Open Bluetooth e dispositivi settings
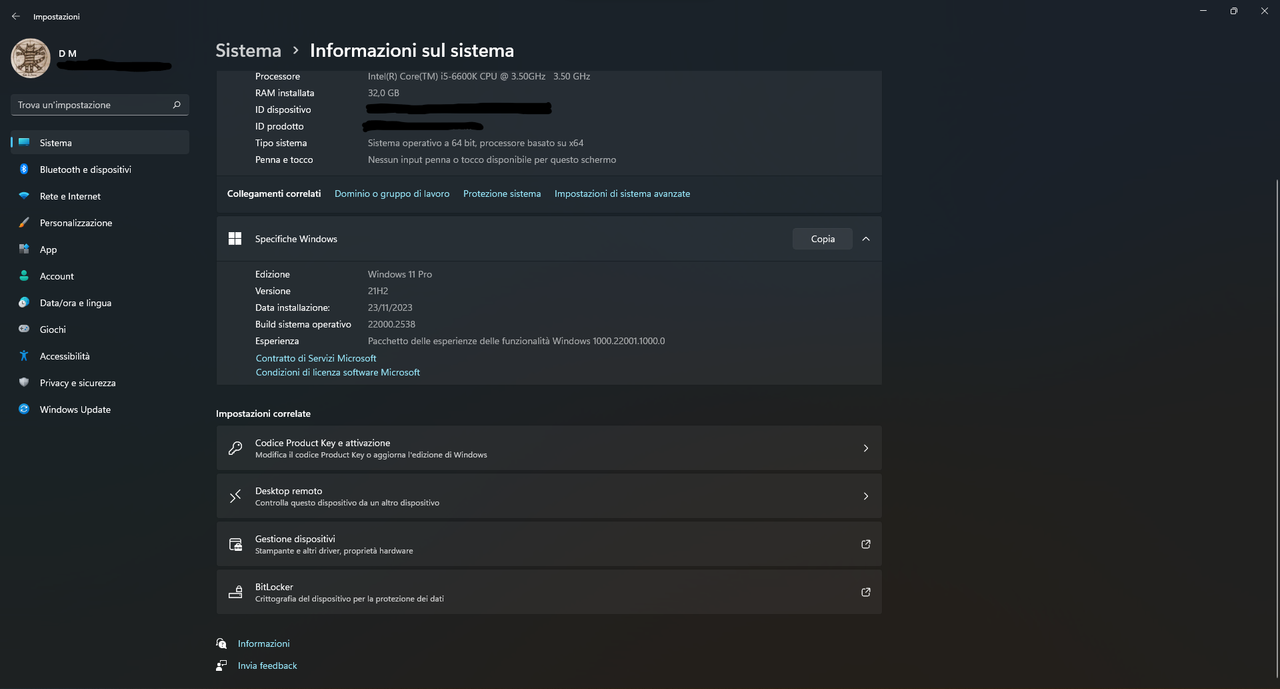This screenshot has height=689, width=1280. 100,169
